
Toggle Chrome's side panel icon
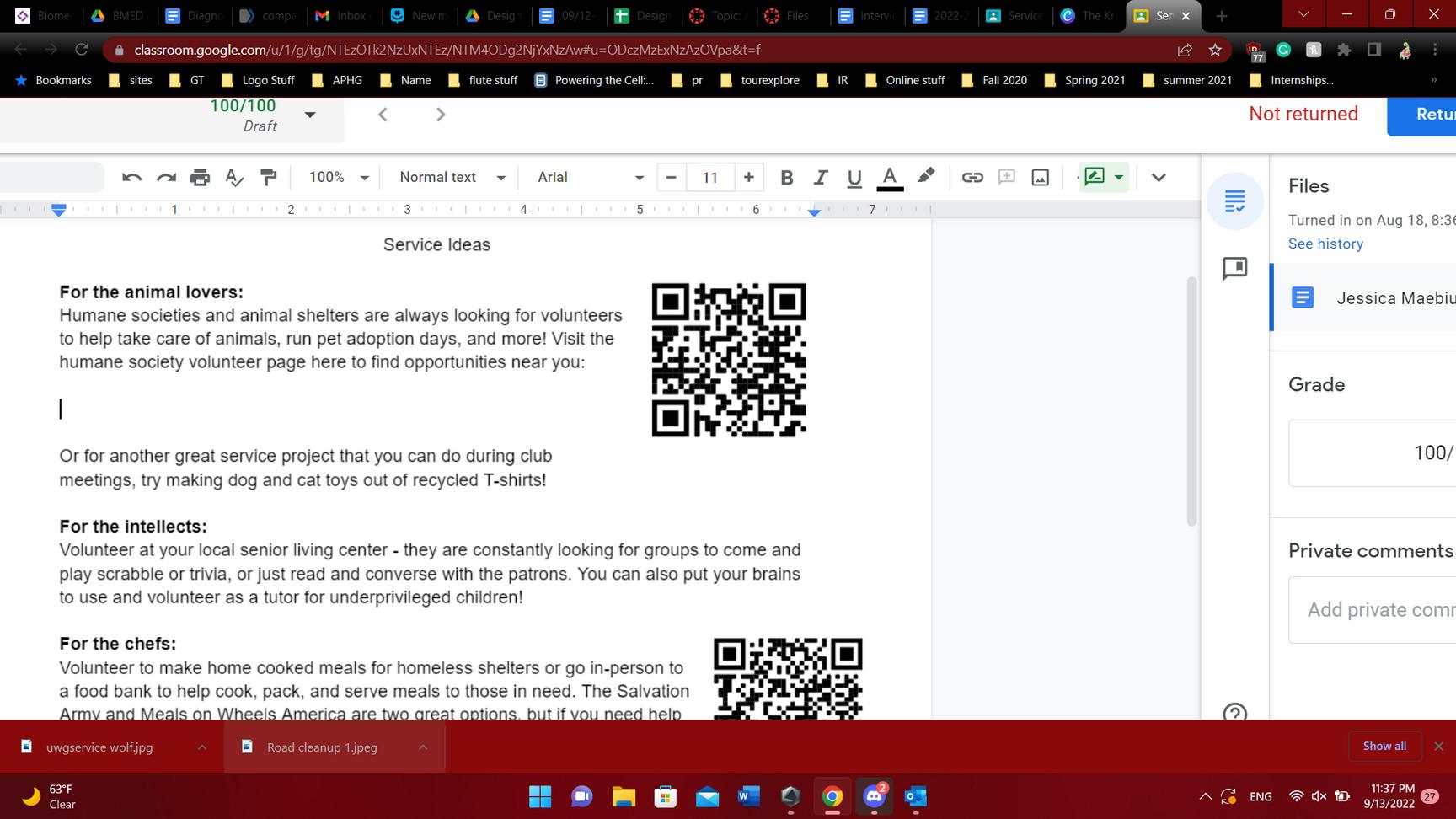pyautogui.click(x=1374, y=50)
